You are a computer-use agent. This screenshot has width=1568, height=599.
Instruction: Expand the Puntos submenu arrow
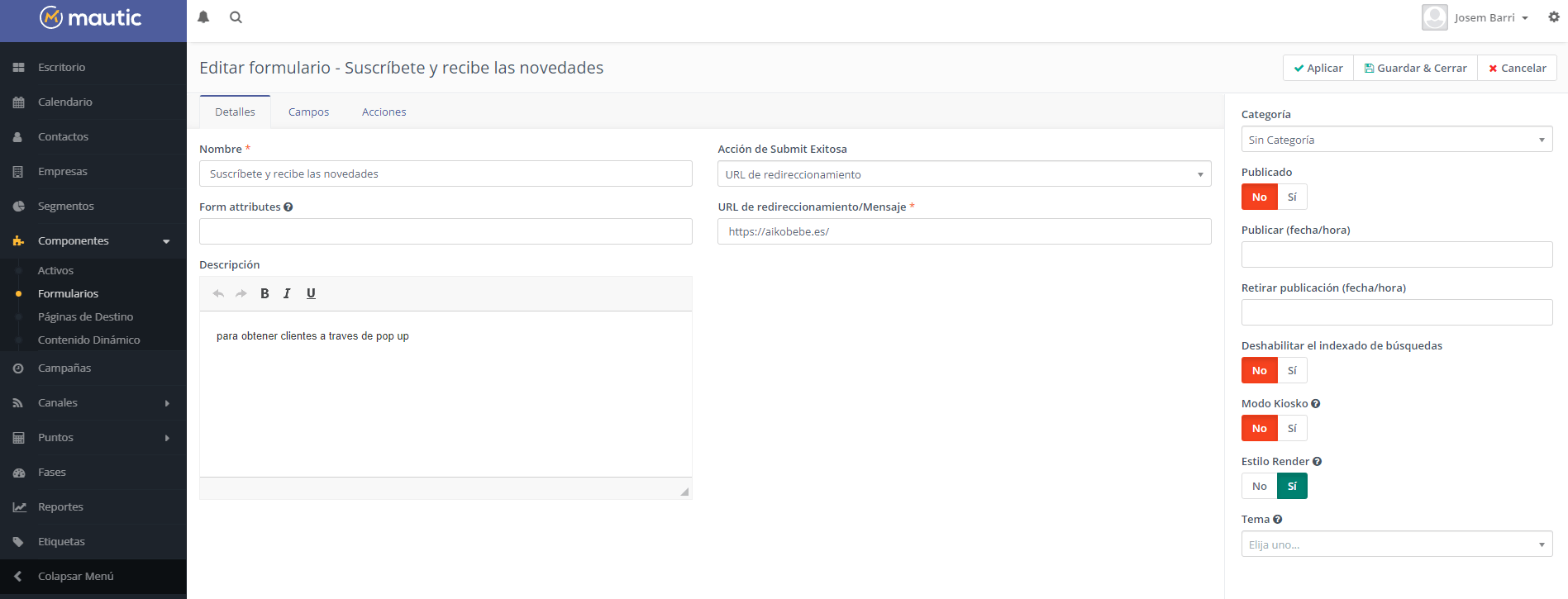click(x=167, y=438)
